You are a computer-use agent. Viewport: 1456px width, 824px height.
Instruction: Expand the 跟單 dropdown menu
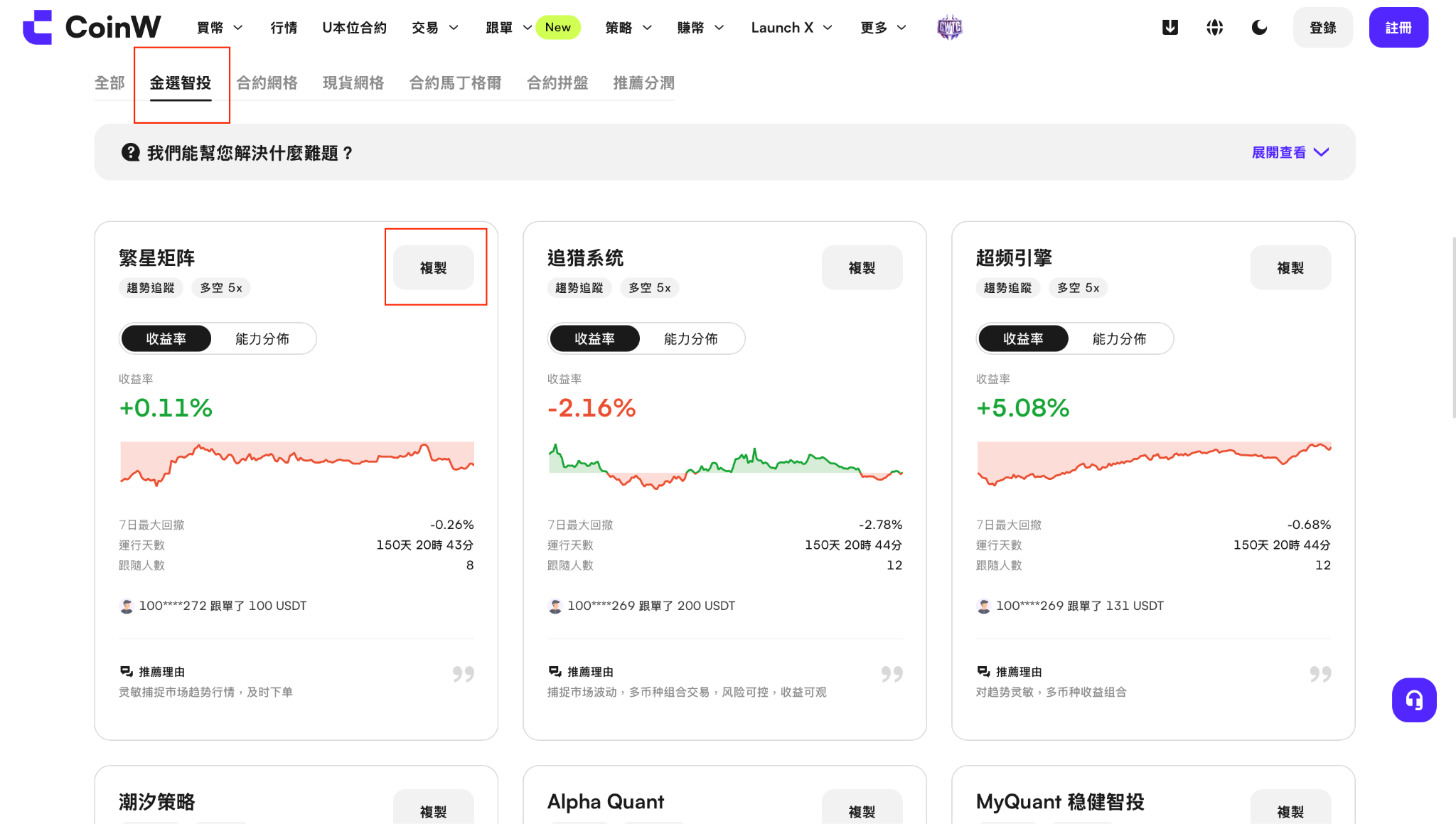pyautogui.click(x=508, y=28)
